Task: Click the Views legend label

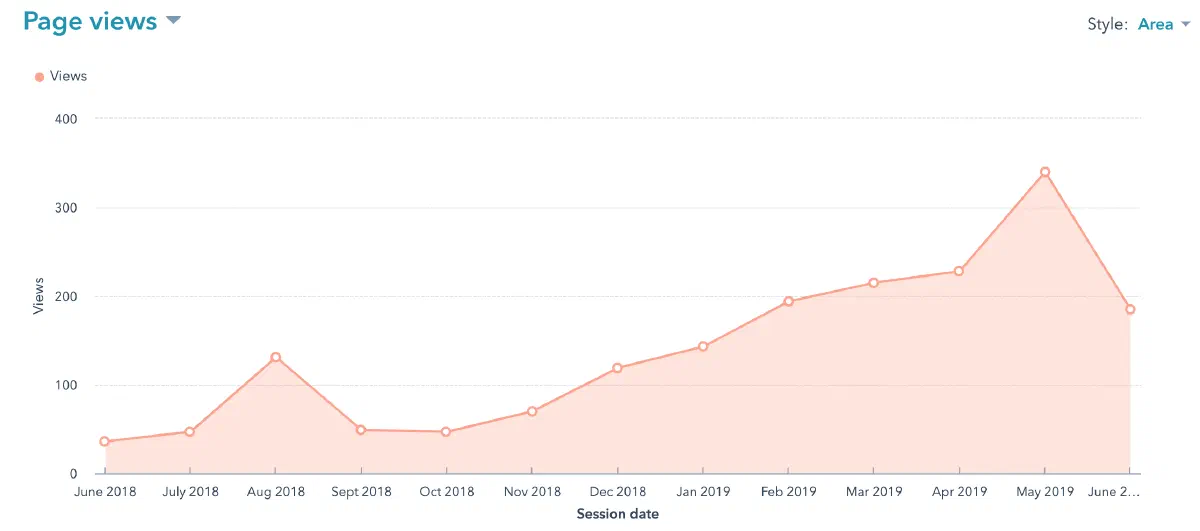Action: coord(68,76)
